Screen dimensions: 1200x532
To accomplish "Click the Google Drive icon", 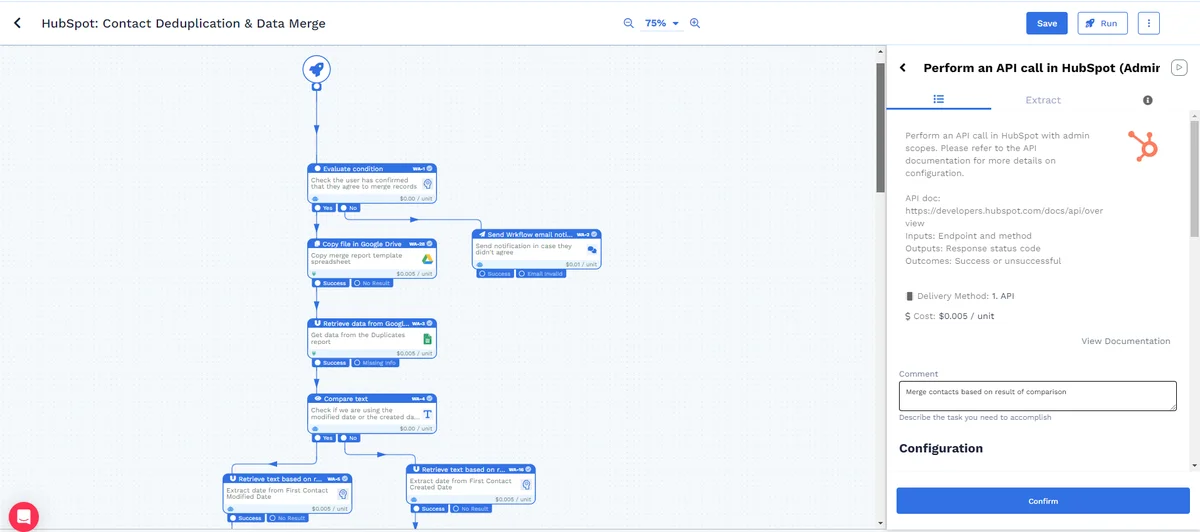I will tap(427, 259).
